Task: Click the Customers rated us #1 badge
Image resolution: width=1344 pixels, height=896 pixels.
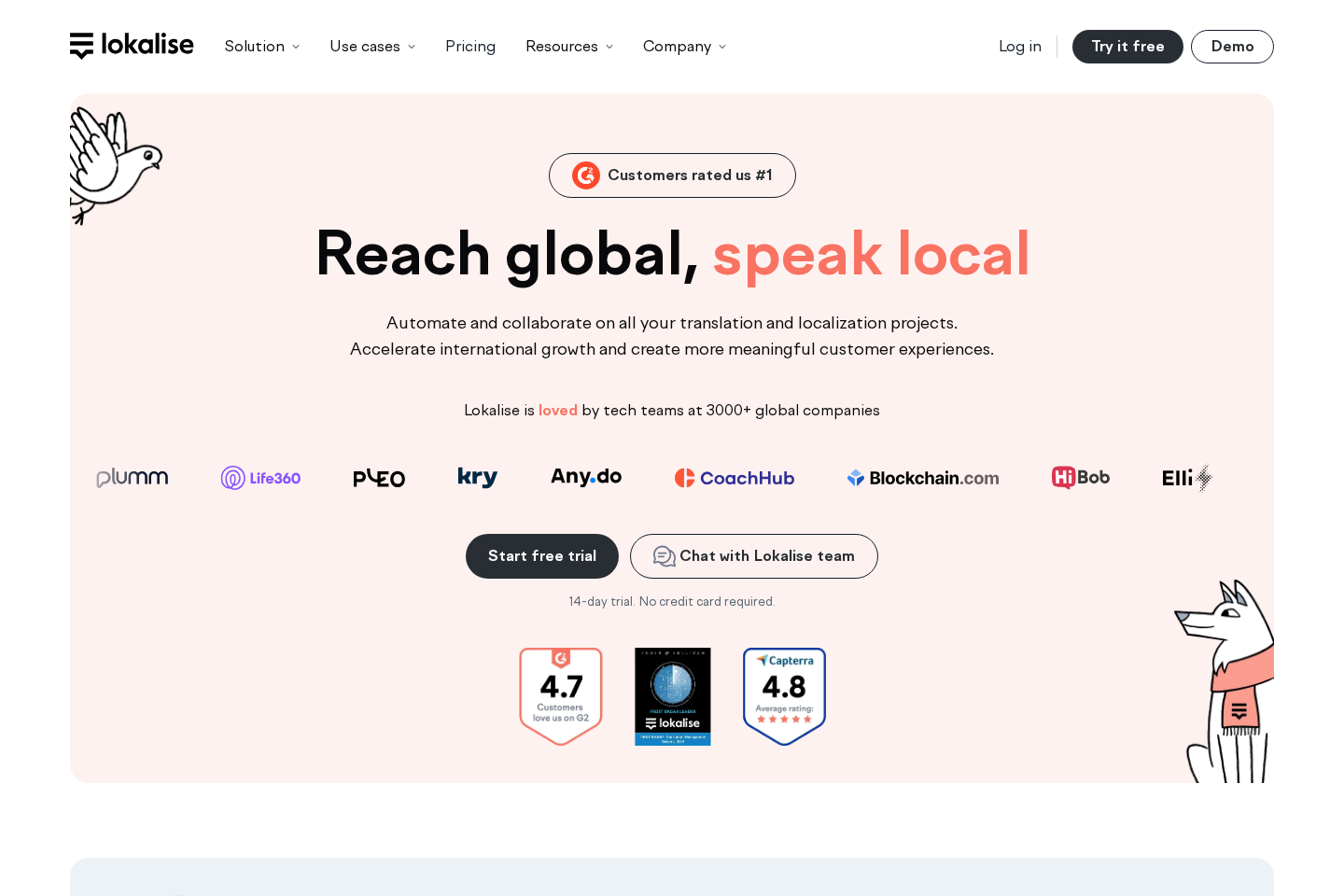Action: 672,175
